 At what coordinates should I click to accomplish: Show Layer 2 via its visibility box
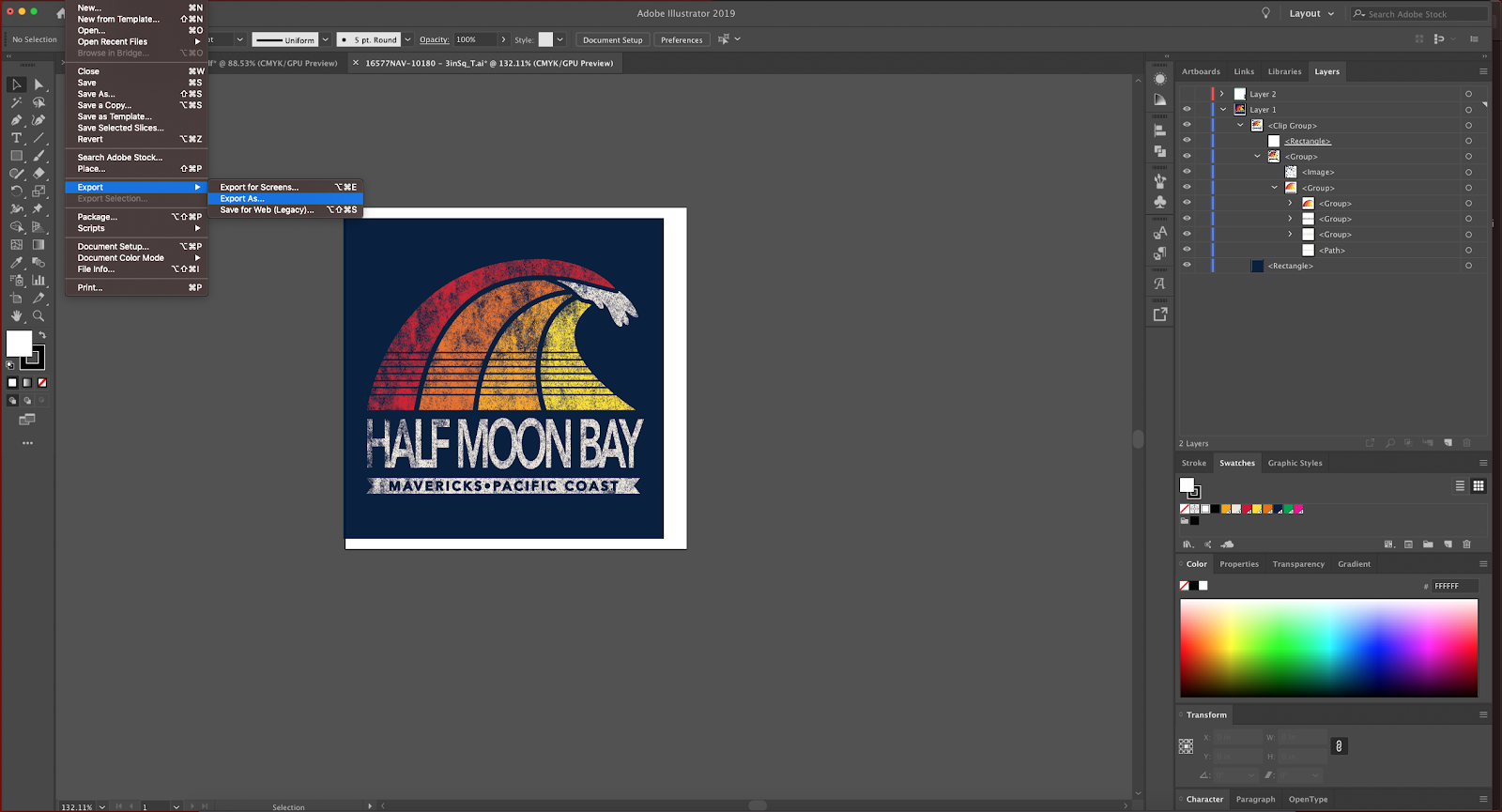point(1187,94)
